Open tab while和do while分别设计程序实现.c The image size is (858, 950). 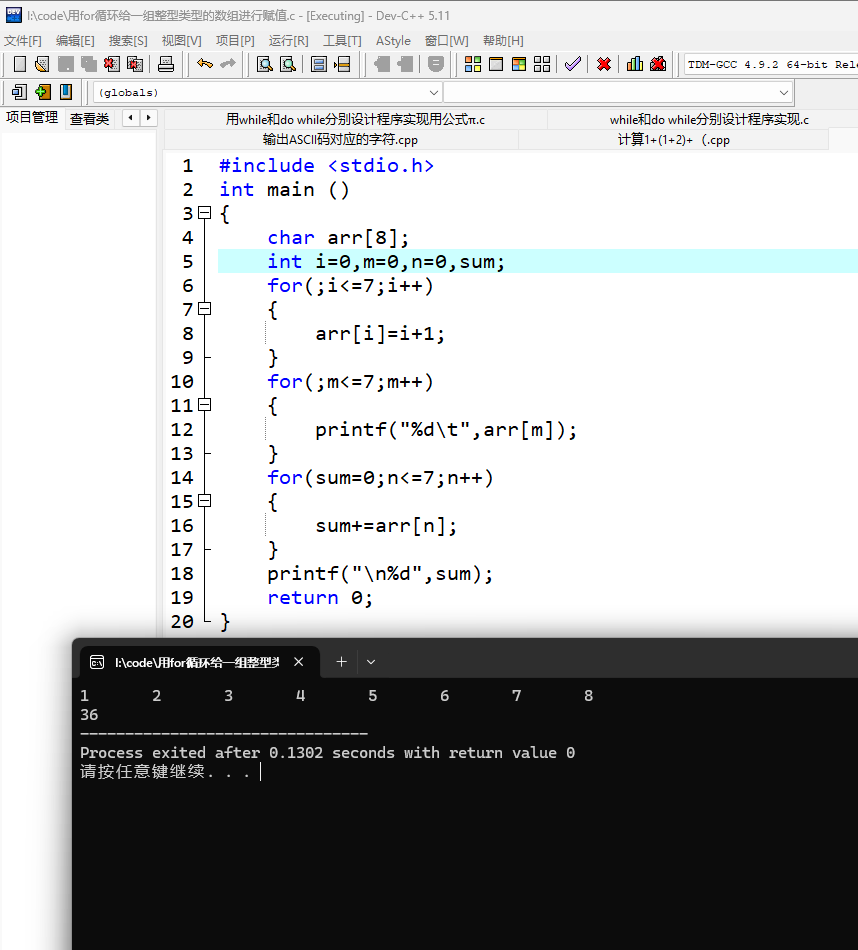coord(709,119)
